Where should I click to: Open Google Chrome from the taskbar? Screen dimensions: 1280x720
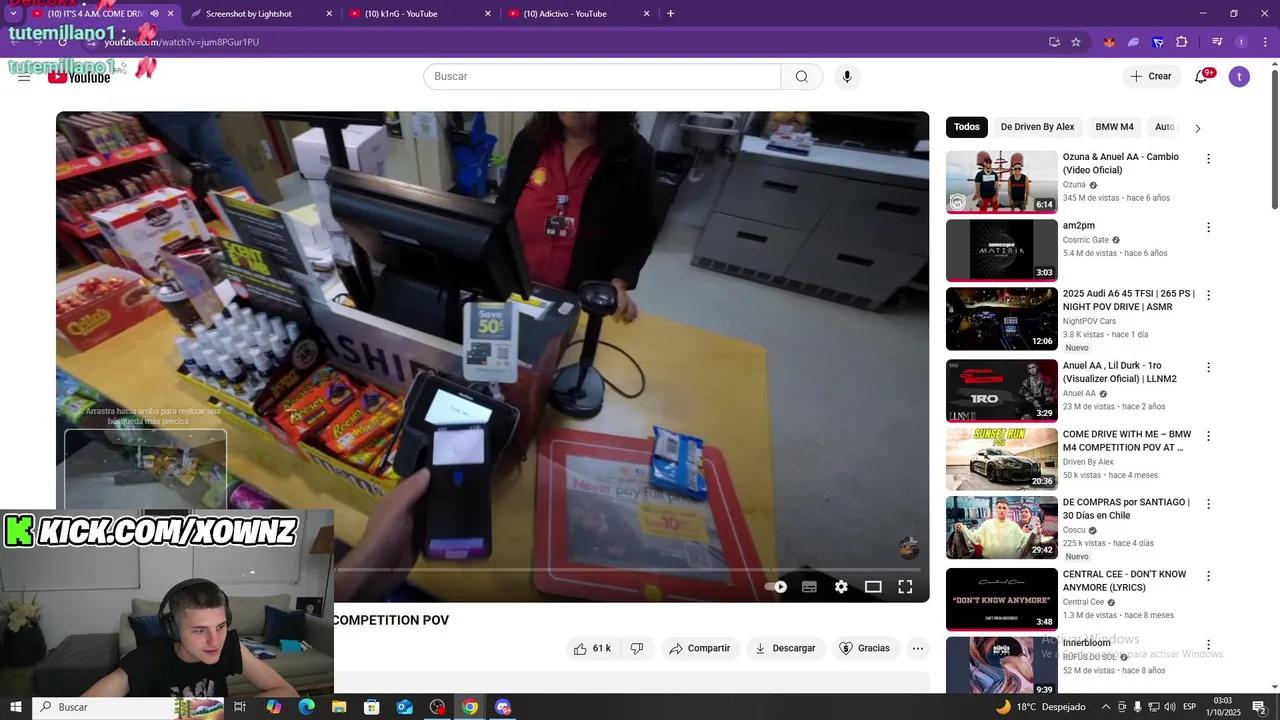point(470,707)
